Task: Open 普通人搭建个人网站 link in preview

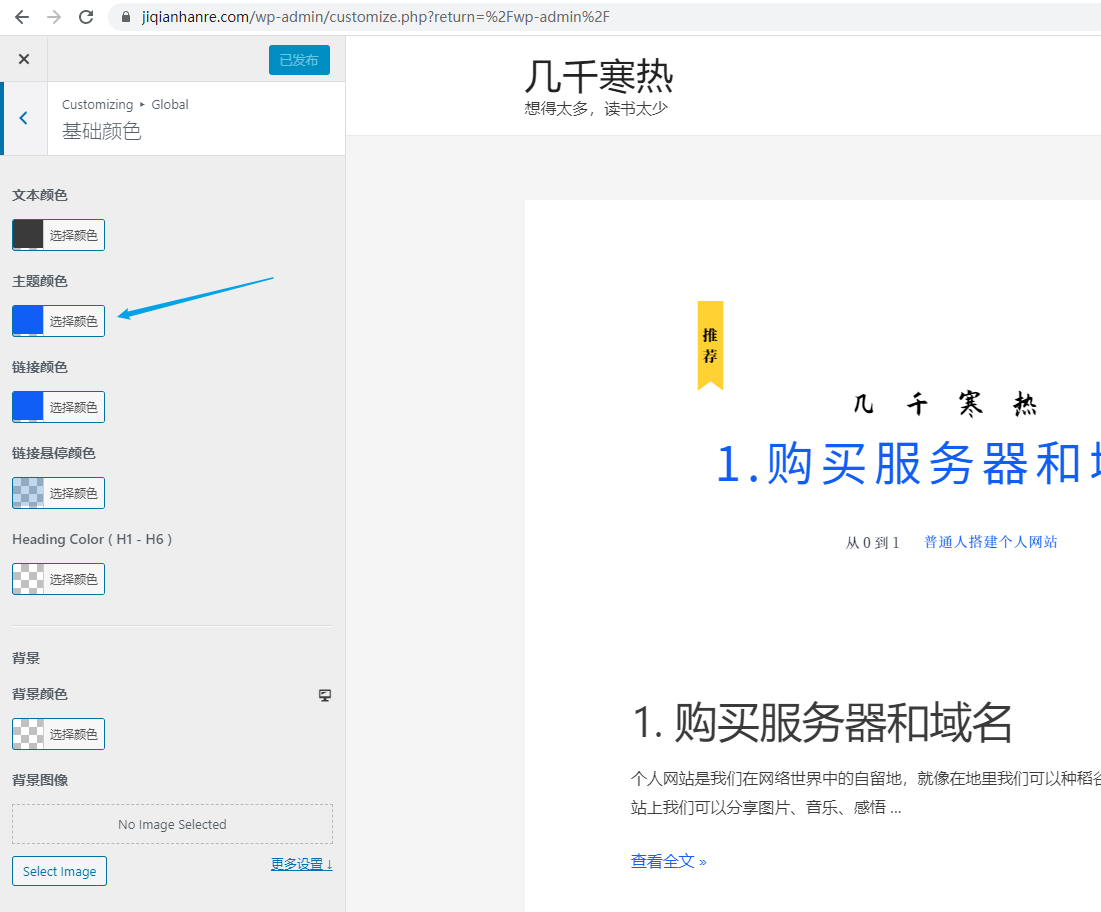Action: (990, 541)
